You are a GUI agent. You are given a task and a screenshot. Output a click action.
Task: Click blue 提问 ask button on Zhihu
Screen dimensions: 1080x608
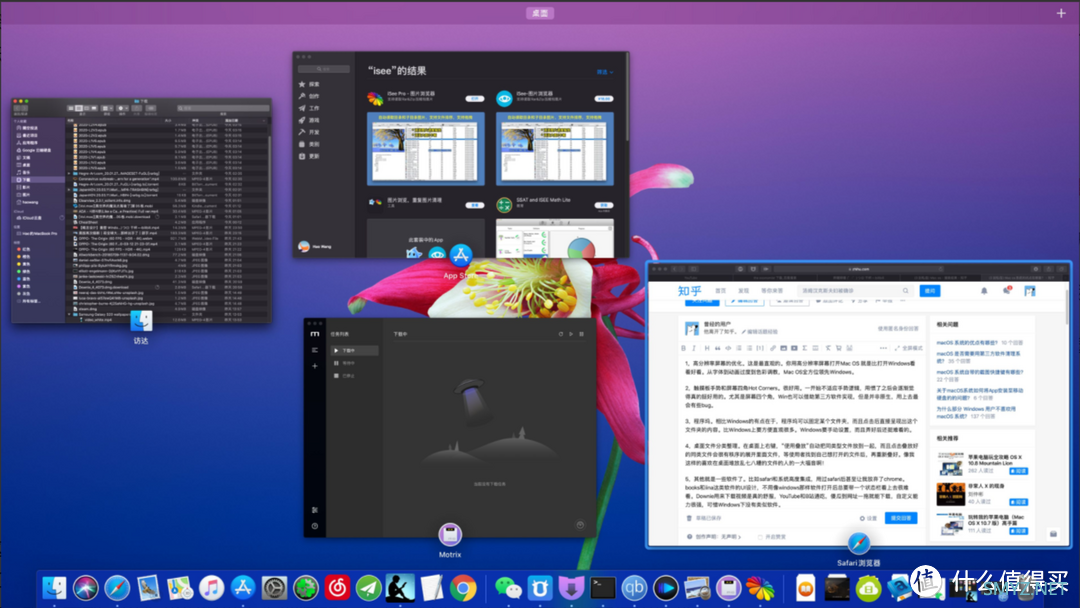[x=930, y=291]
